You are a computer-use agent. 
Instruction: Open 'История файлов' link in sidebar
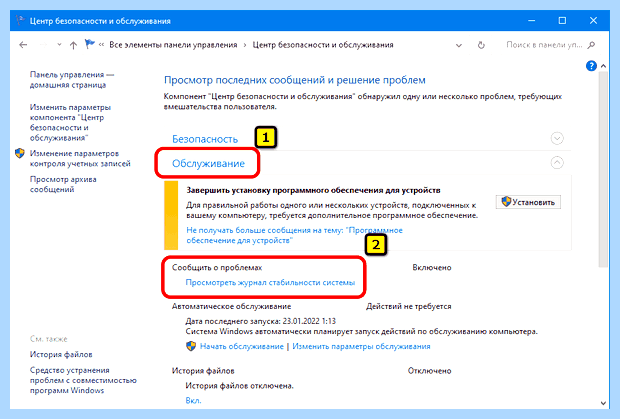pos(61,355)
